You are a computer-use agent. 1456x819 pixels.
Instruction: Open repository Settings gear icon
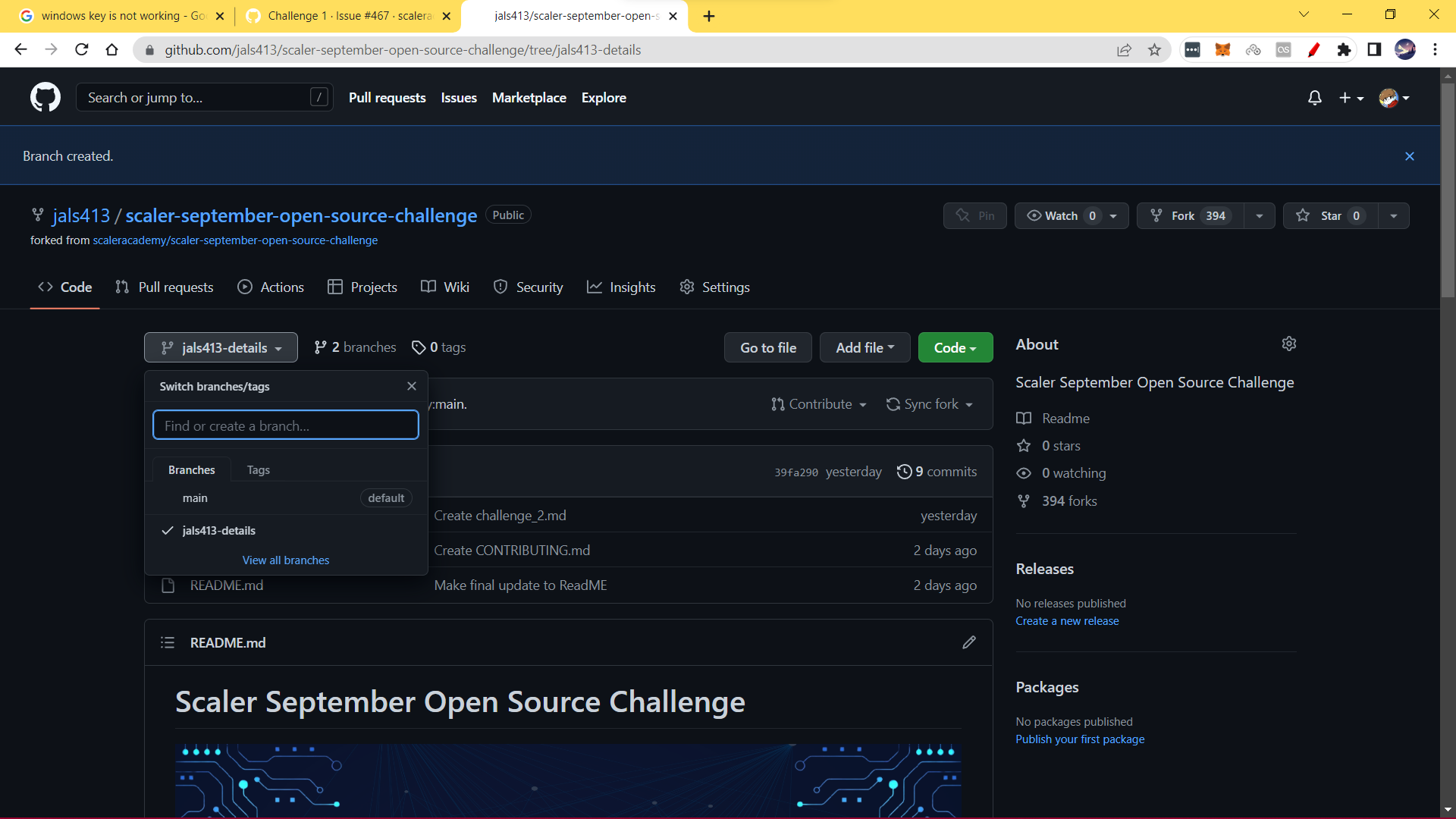[x=687, y=287]
